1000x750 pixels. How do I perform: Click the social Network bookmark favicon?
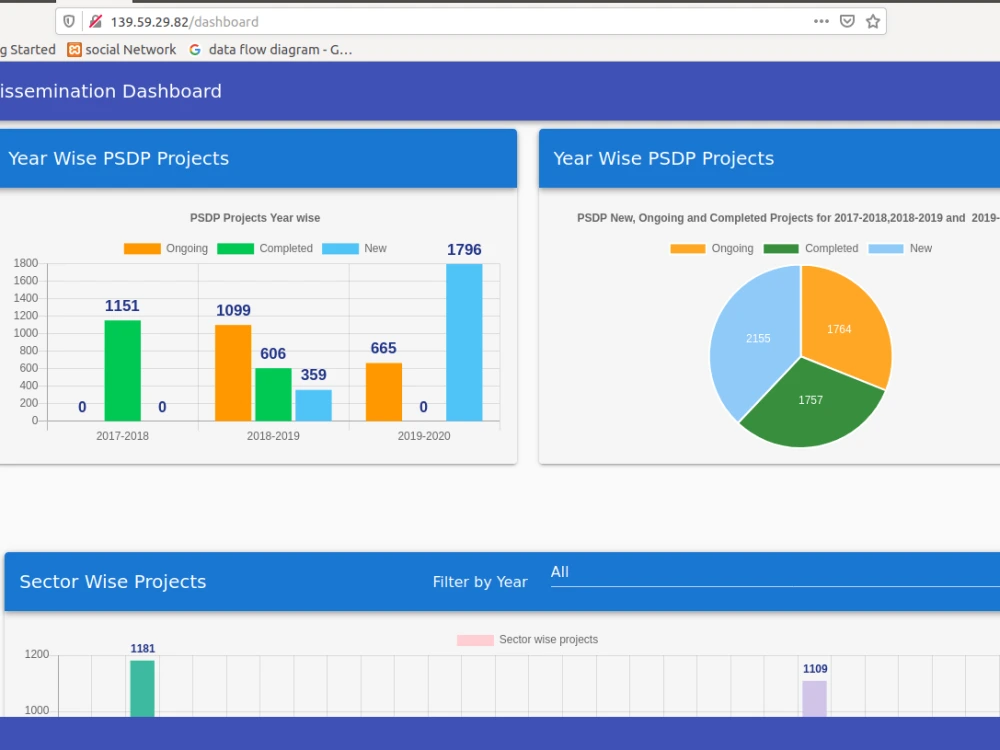[74, 50]
